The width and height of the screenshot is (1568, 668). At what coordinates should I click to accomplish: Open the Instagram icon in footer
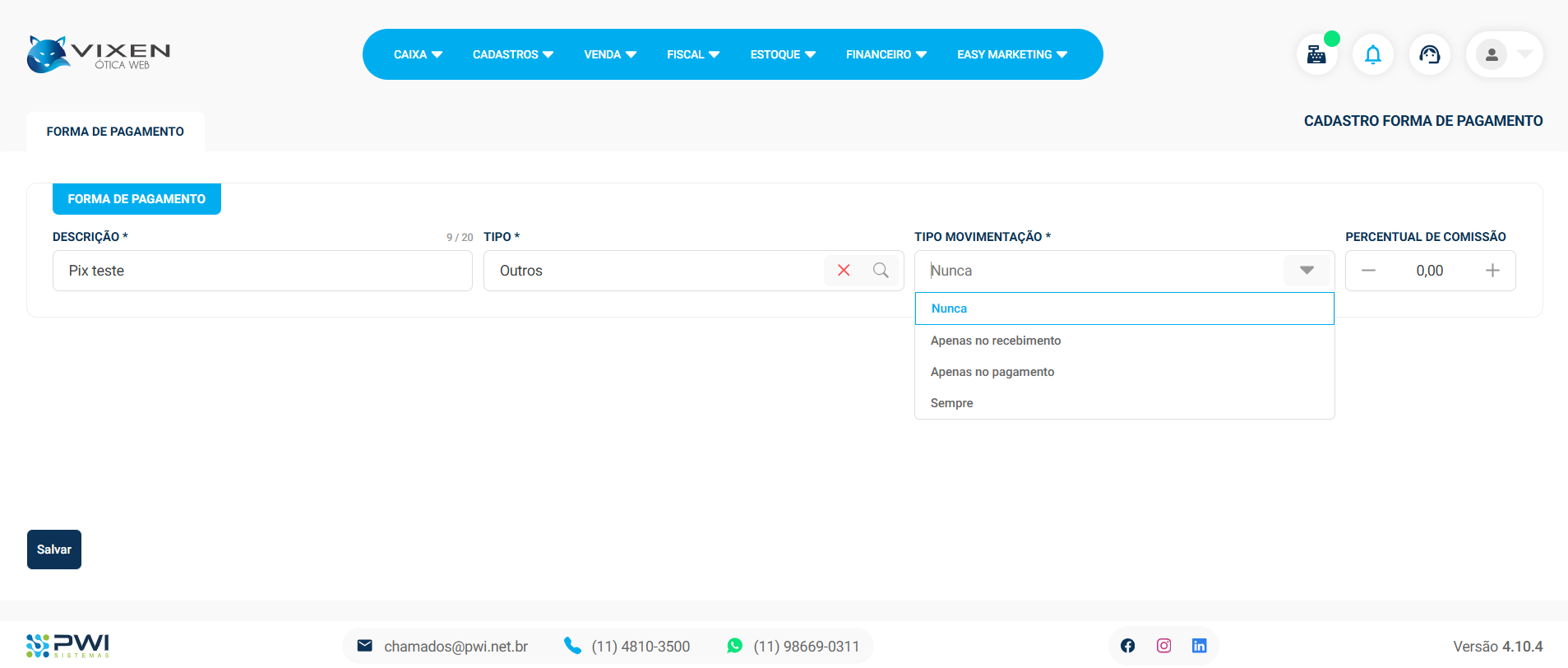[x=1163, y=646]
